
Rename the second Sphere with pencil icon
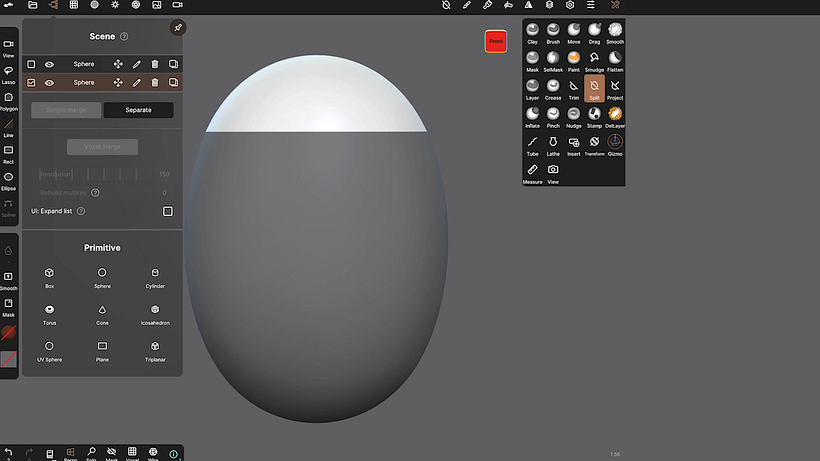[x=136, y=83]
